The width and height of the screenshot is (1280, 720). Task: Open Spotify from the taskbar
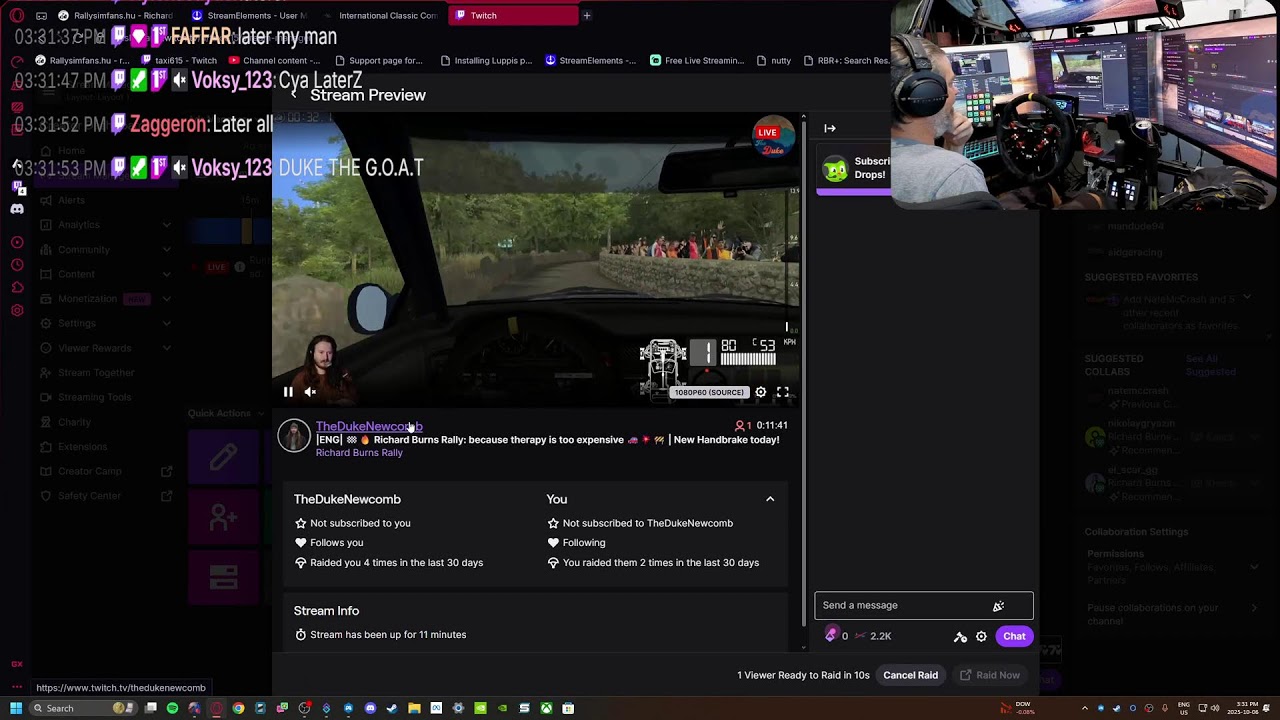point(172,708)
